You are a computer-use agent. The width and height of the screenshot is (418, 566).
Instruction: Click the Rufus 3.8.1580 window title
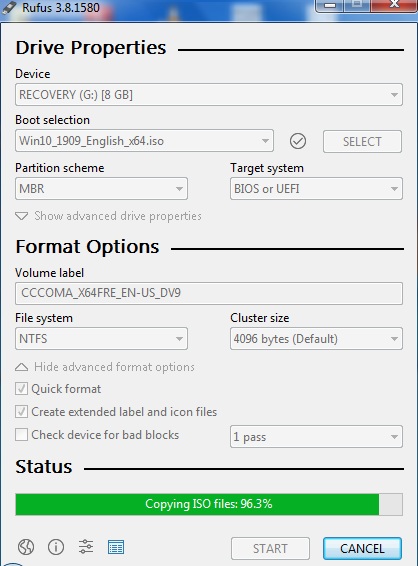point(61,8)
